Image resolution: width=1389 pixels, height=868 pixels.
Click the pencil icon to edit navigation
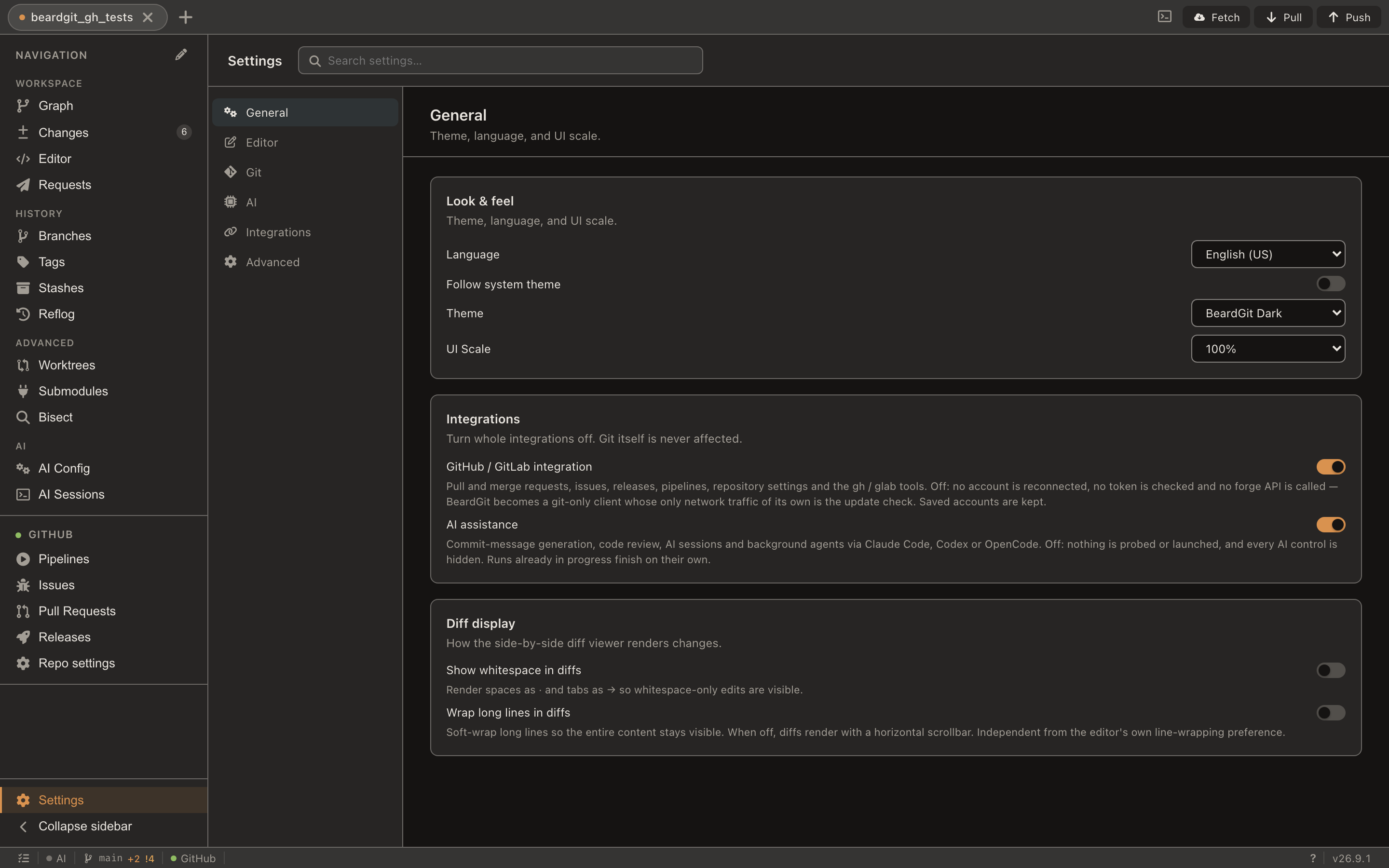tap(181, 54)
